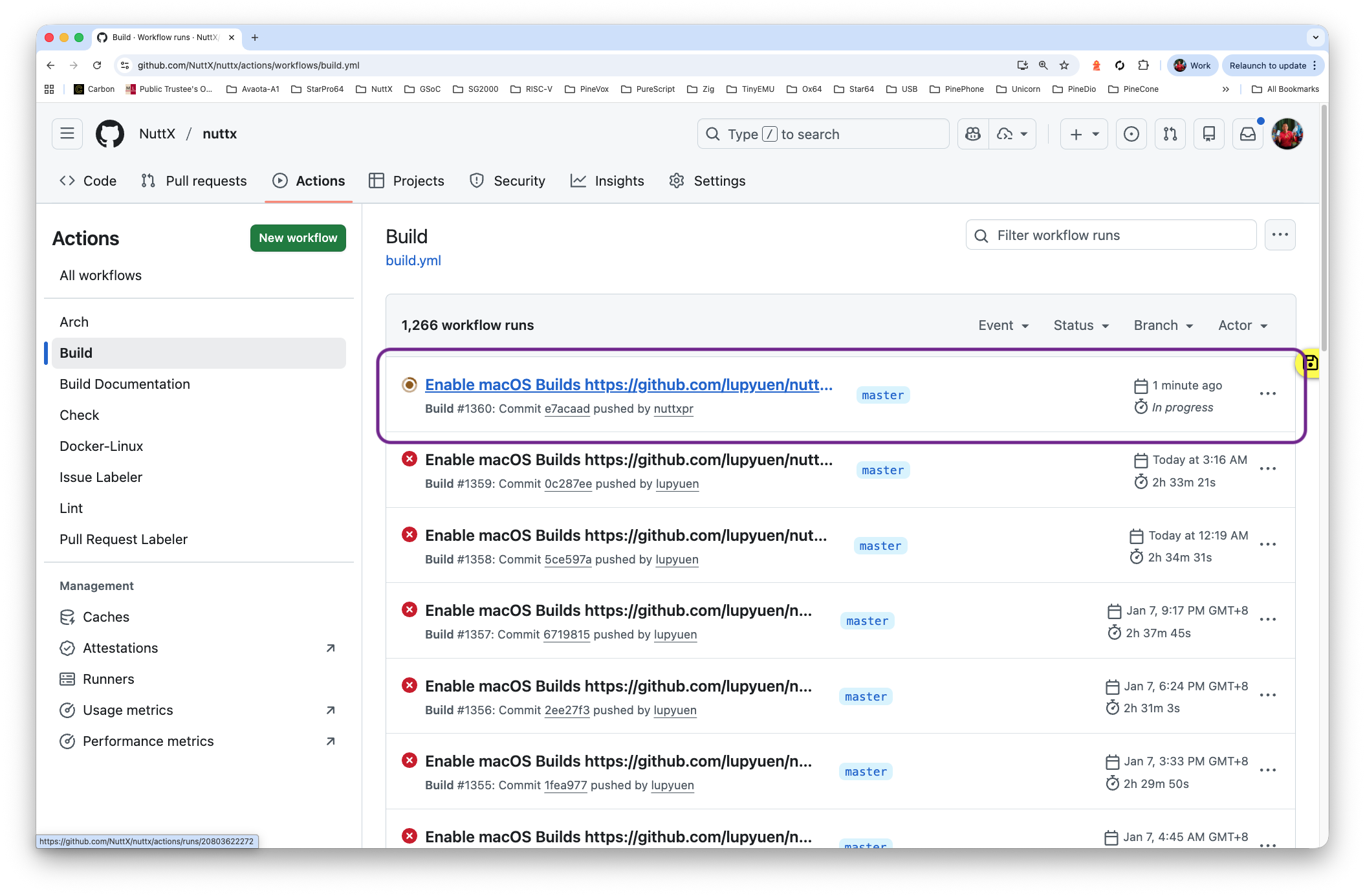Open the build.yml file link
The height and width of the screenshot is (896, 1365).
pyautogui.click(x=413, y=261)
